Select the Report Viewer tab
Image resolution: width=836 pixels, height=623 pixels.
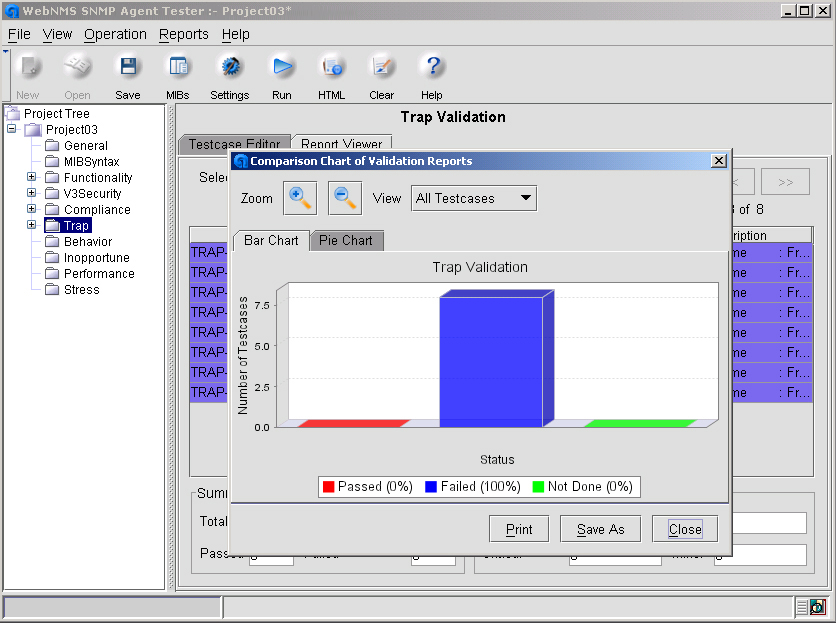[342, 144]
